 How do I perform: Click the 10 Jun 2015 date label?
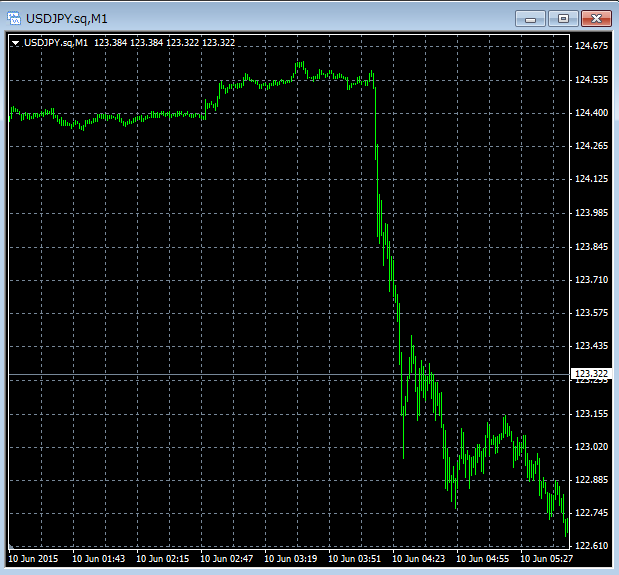35,560
